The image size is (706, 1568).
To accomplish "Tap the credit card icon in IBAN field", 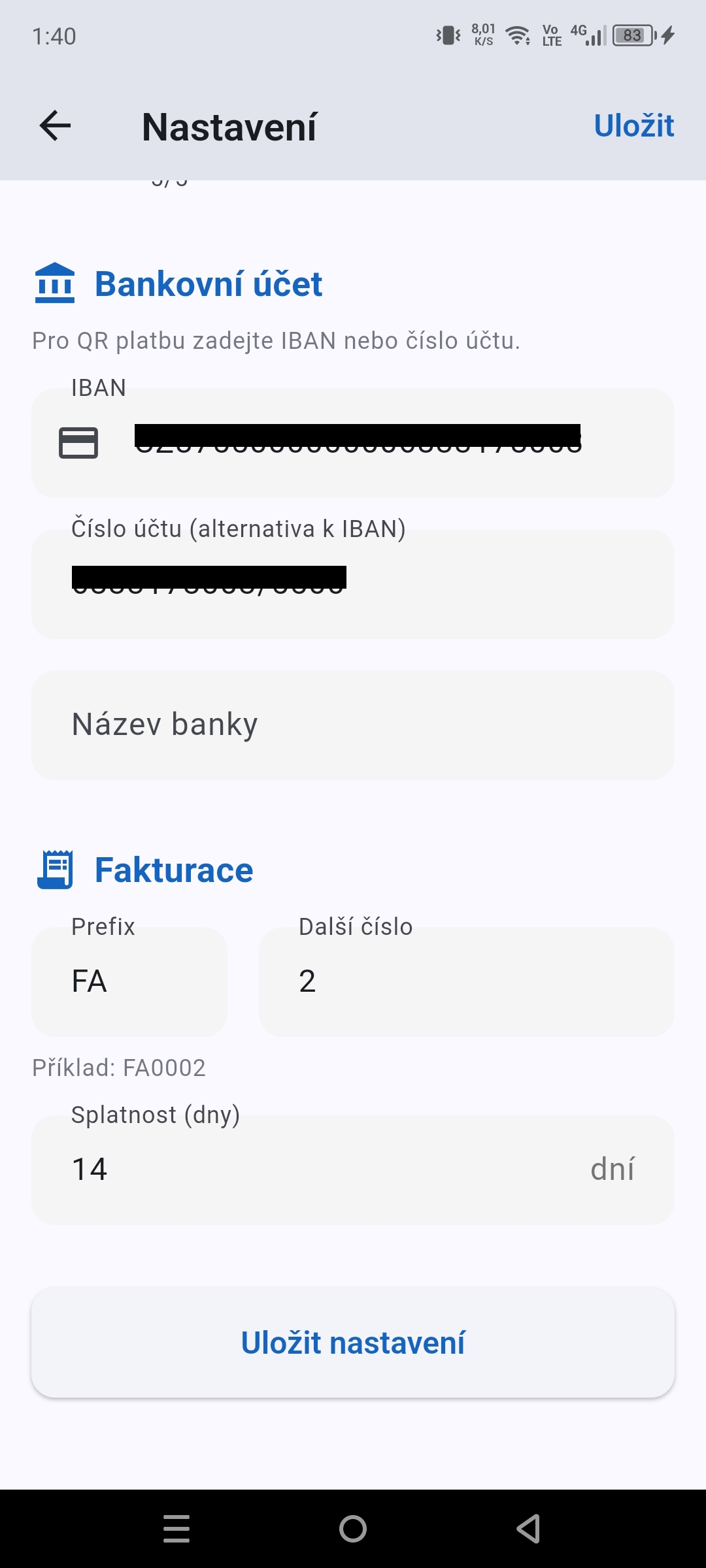I will point(78,443).
